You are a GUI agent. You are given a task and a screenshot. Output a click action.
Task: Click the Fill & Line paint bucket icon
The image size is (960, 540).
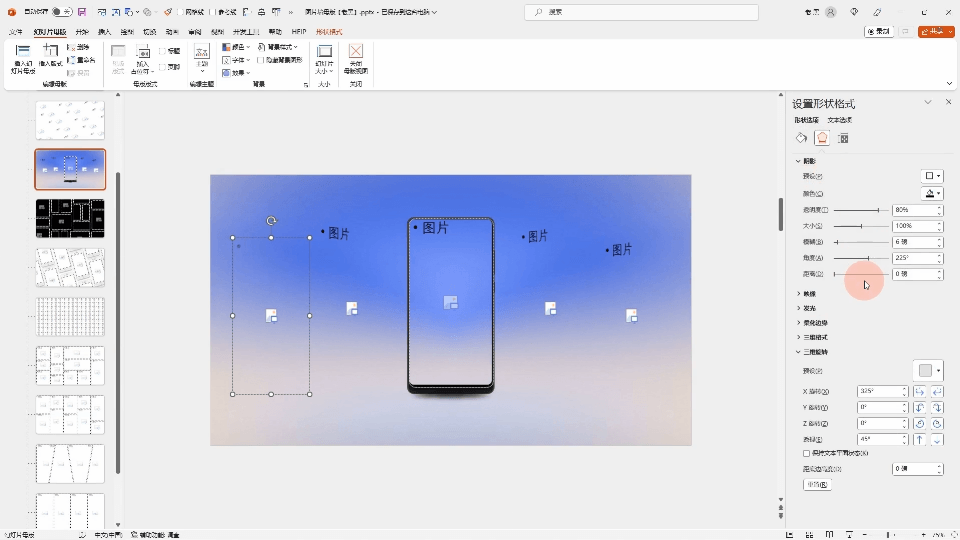[x=801, y=138]
